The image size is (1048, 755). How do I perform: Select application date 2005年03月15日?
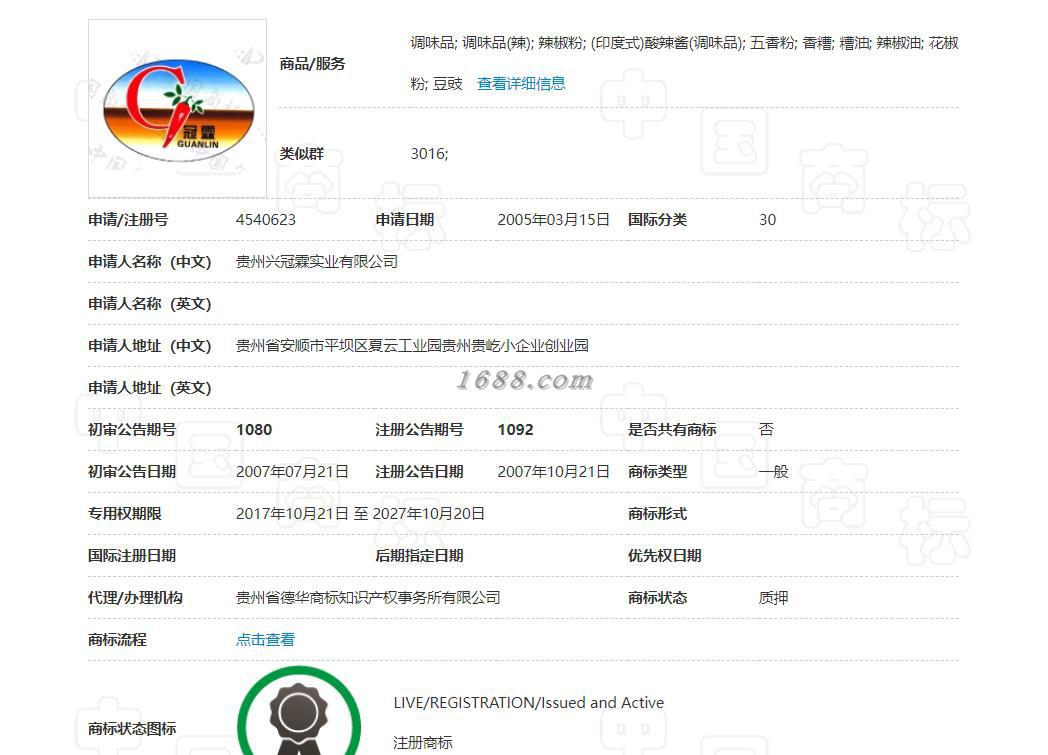tap(553, 220)
